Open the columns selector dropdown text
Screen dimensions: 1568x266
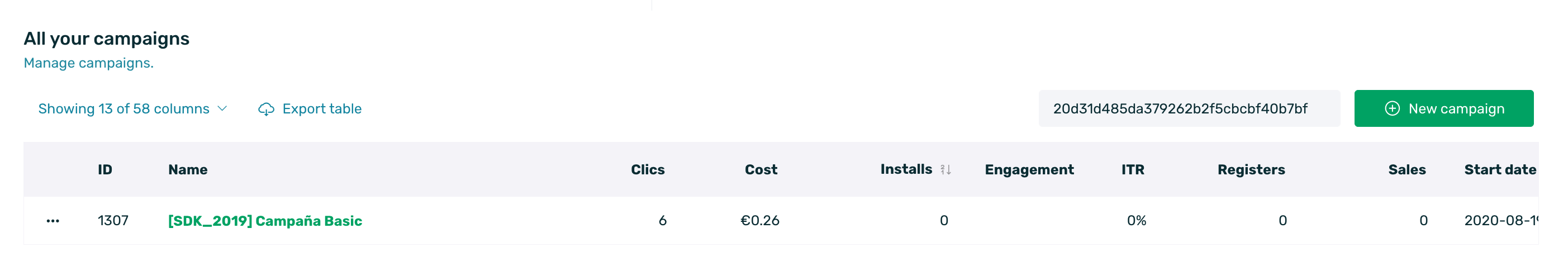tap(123, 108)
